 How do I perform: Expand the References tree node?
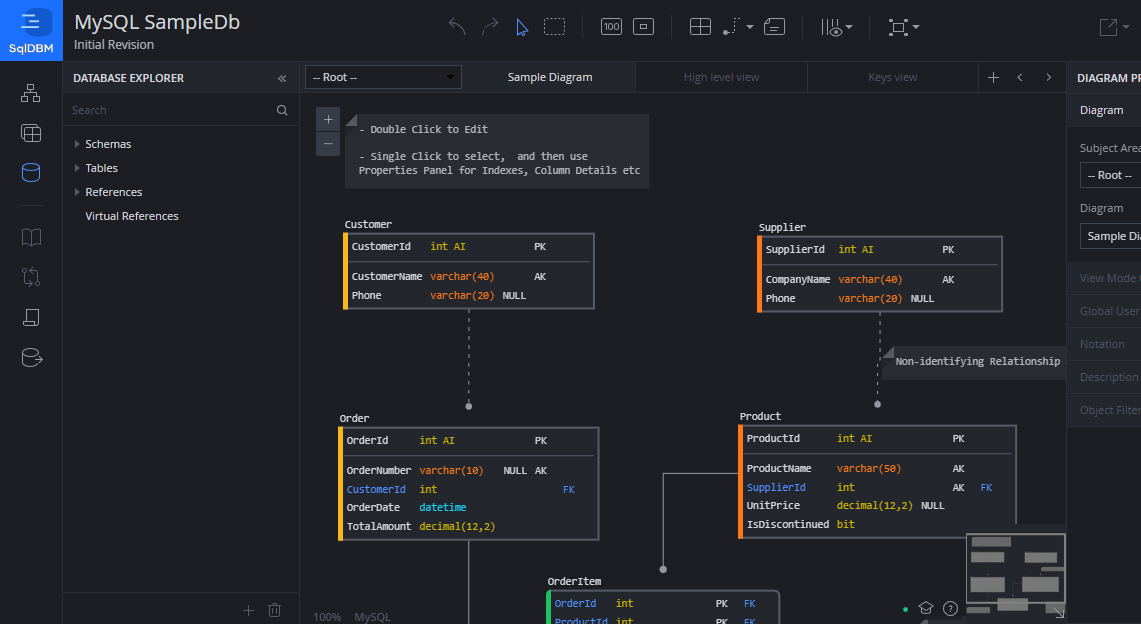point(77,192)
